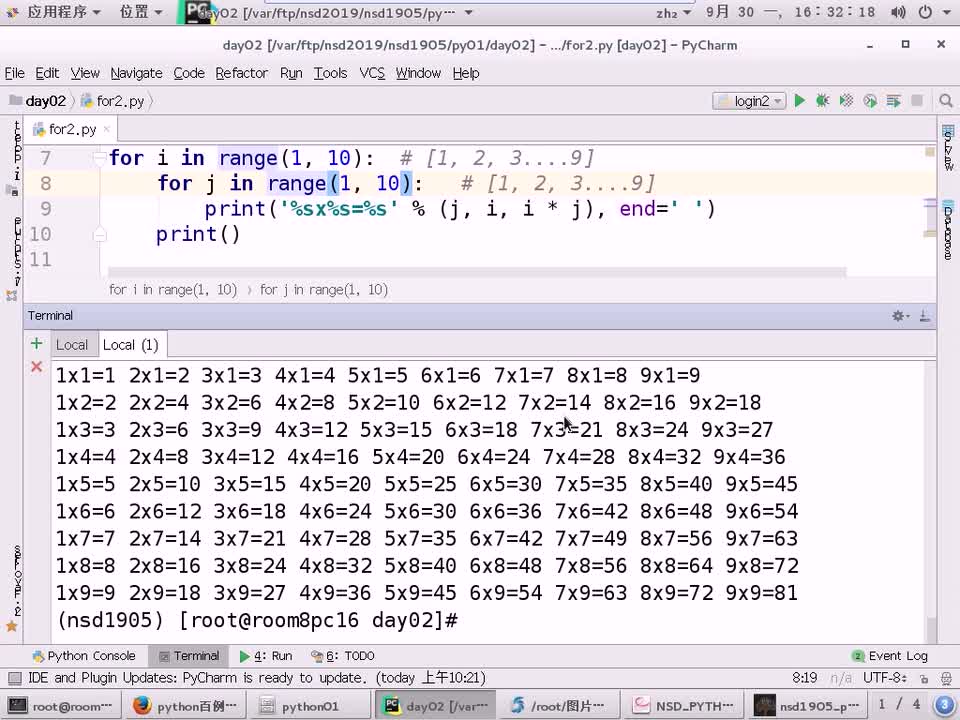960x720 pixels.
Task: Click fold end marker at line 10
Action: tap(99, 234)
